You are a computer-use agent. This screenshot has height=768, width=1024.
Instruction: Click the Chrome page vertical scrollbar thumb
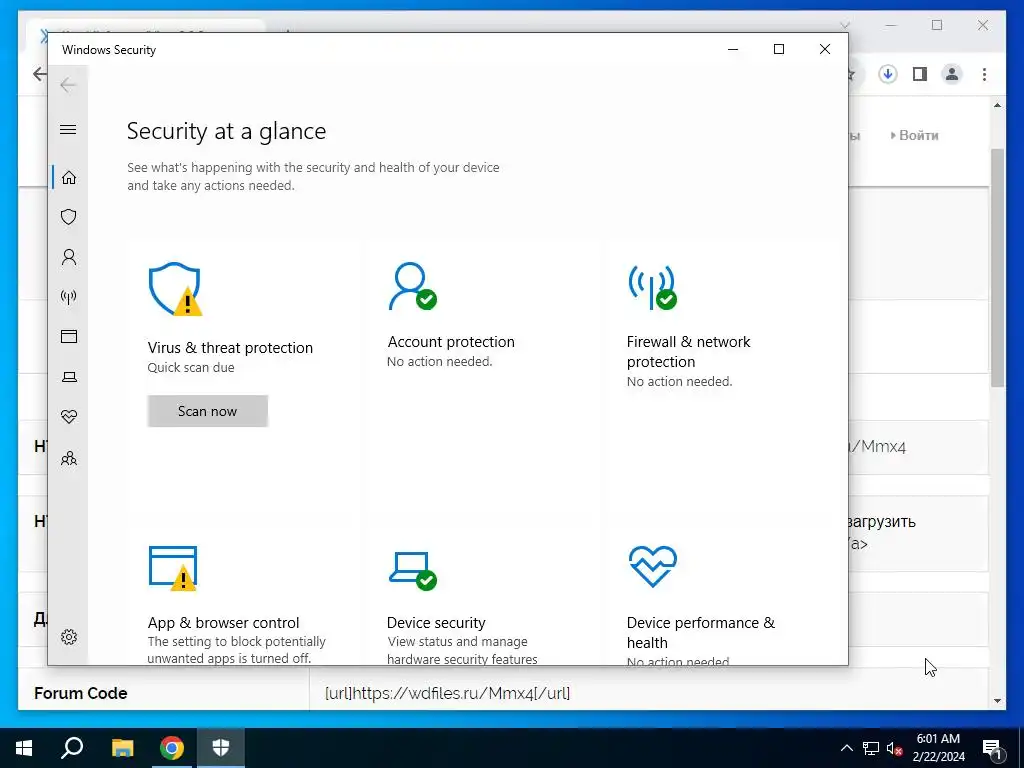[x=997, y=268]
